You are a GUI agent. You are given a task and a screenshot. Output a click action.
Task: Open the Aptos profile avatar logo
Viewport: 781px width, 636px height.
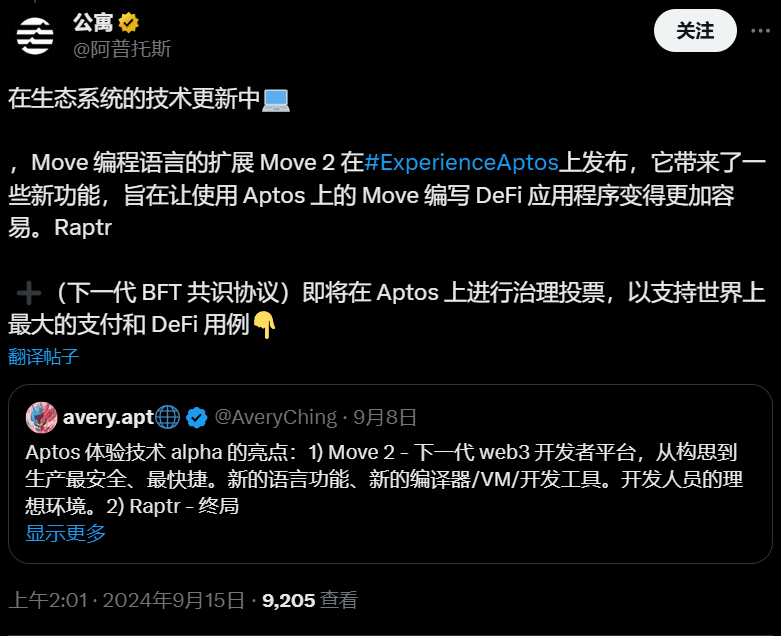coord(35,35)
